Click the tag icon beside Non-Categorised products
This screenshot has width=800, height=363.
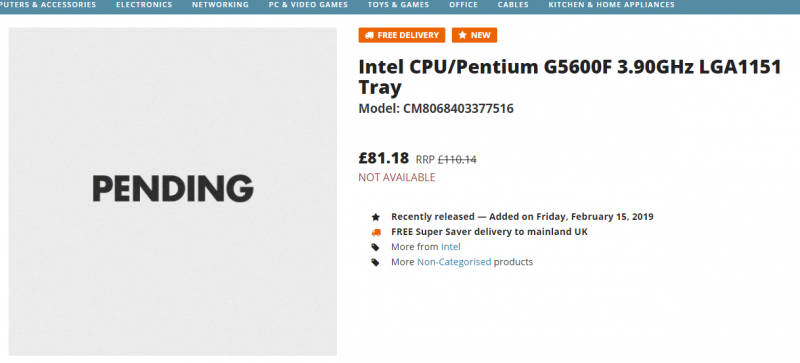pos(376,262)
